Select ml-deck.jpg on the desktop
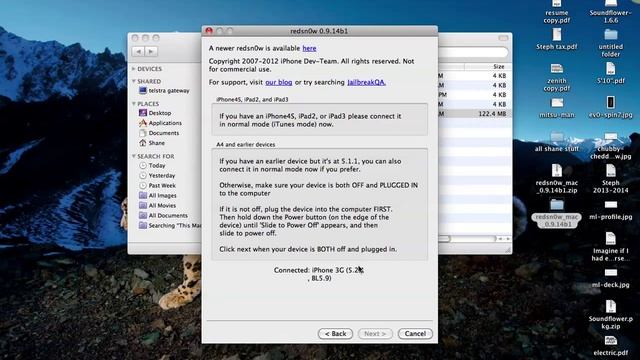This screenshot has height=360, width=640. pyautogui.click(x=611, y=278)
